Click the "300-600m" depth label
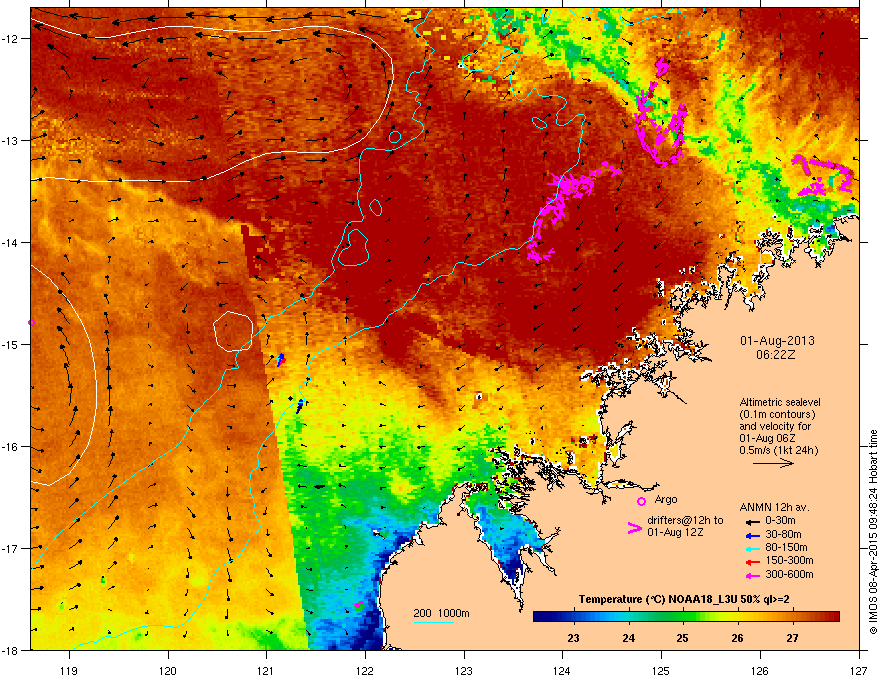This screenshot has width=880, height=680. tap(789, 575)
